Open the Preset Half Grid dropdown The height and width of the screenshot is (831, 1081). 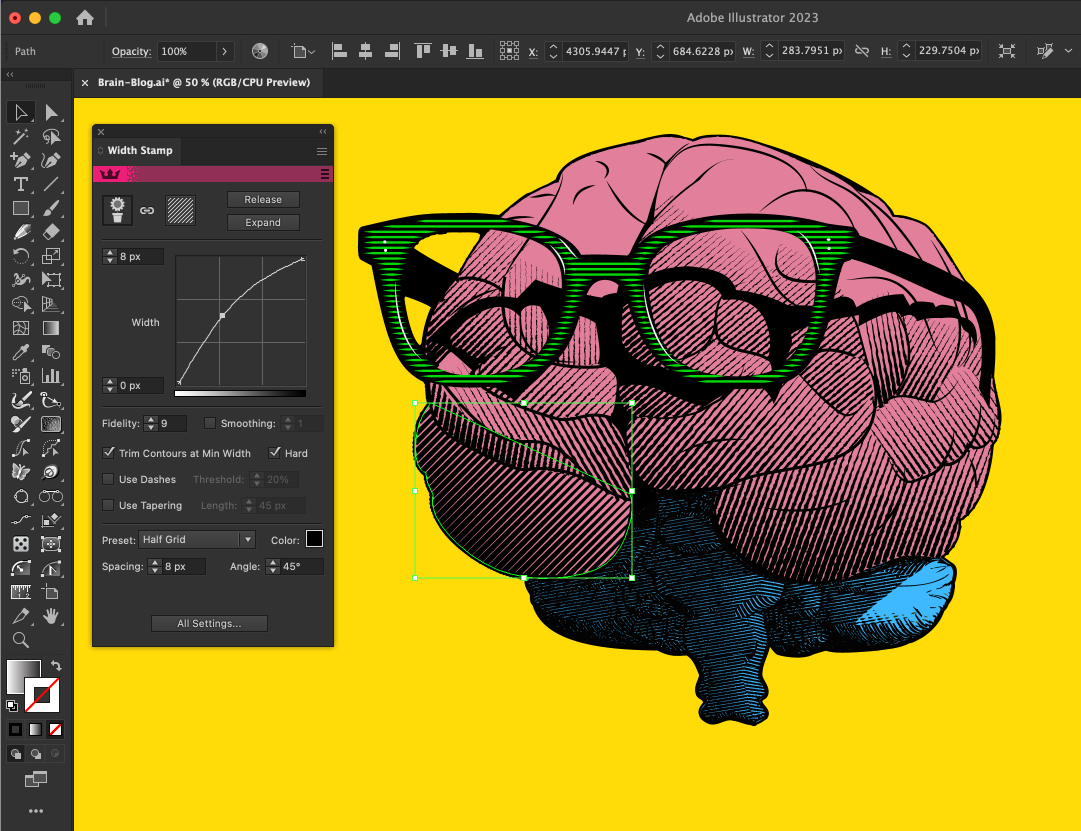[x=197, y=539]
